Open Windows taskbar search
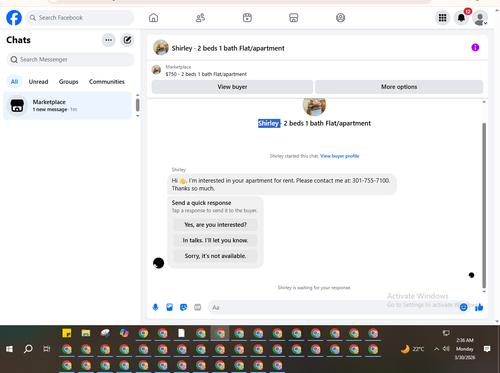The height and width of the screenshot is (373, 500). [28, 349]
